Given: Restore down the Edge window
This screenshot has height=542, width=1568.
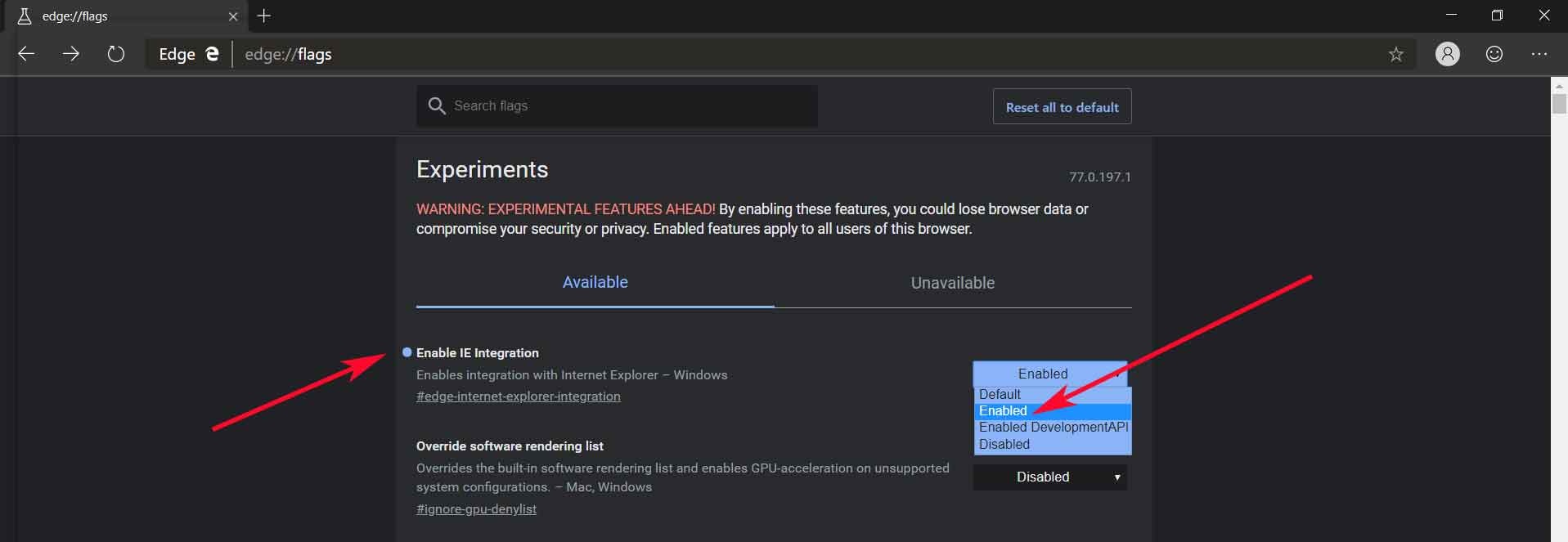Looking at the screenshot, I should pyautogui.click(x=1497, y=15).
